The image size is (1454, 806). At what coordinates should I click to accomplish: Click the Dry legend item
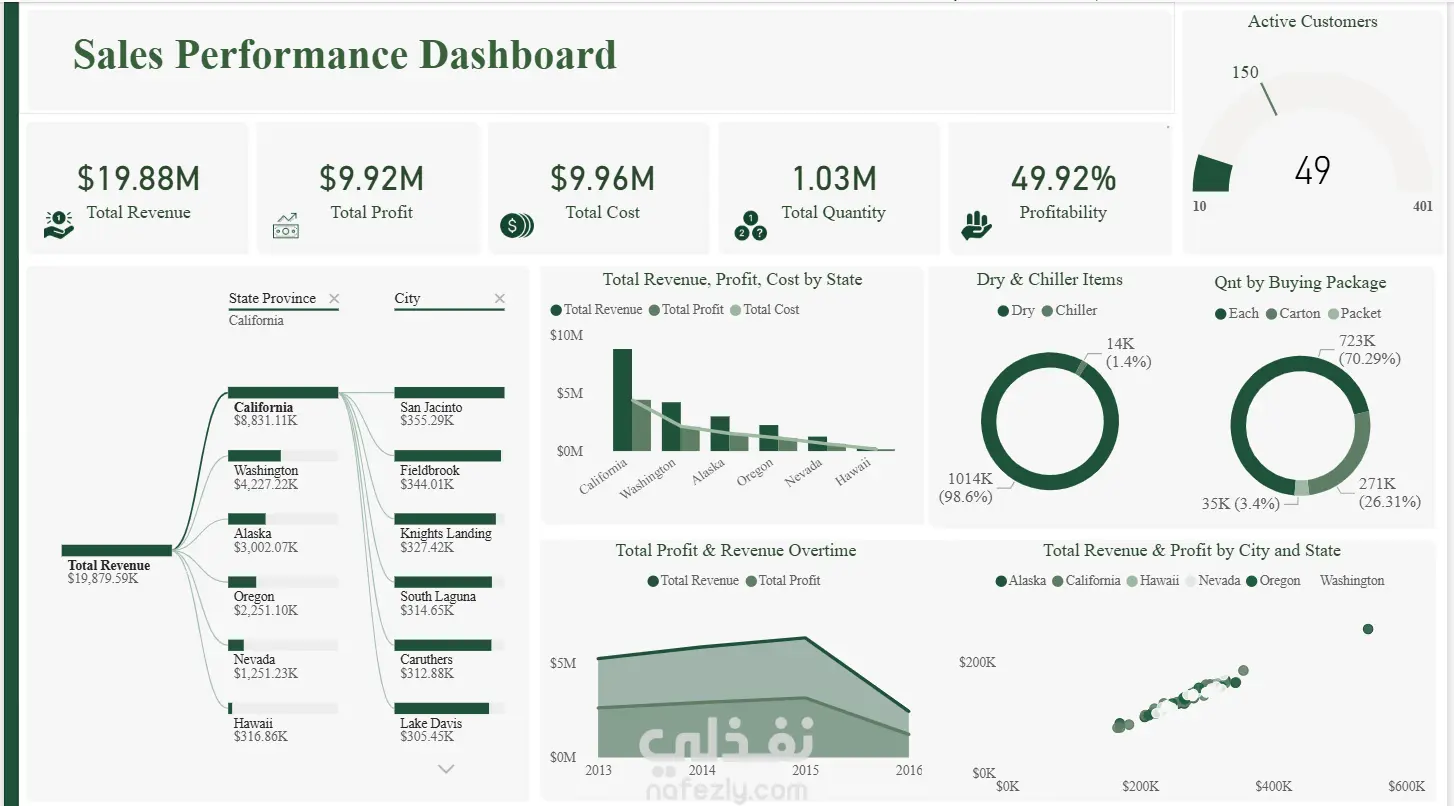1016,311
